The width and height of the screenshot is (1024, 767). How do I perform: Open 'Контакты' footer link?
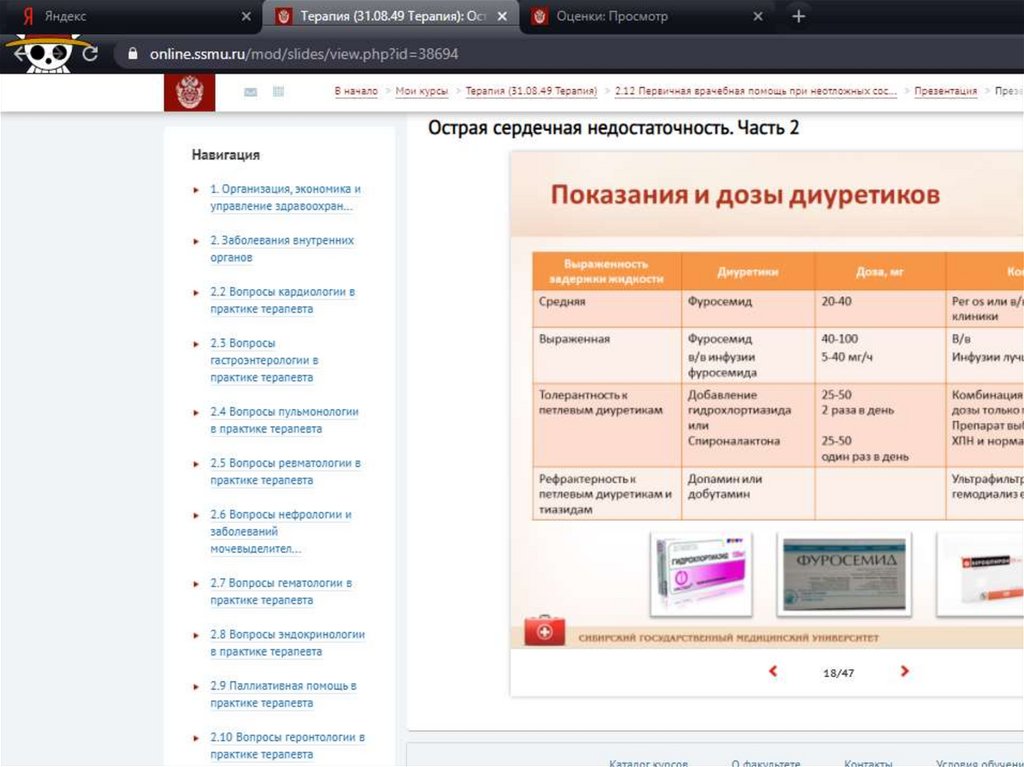[868, 762]
